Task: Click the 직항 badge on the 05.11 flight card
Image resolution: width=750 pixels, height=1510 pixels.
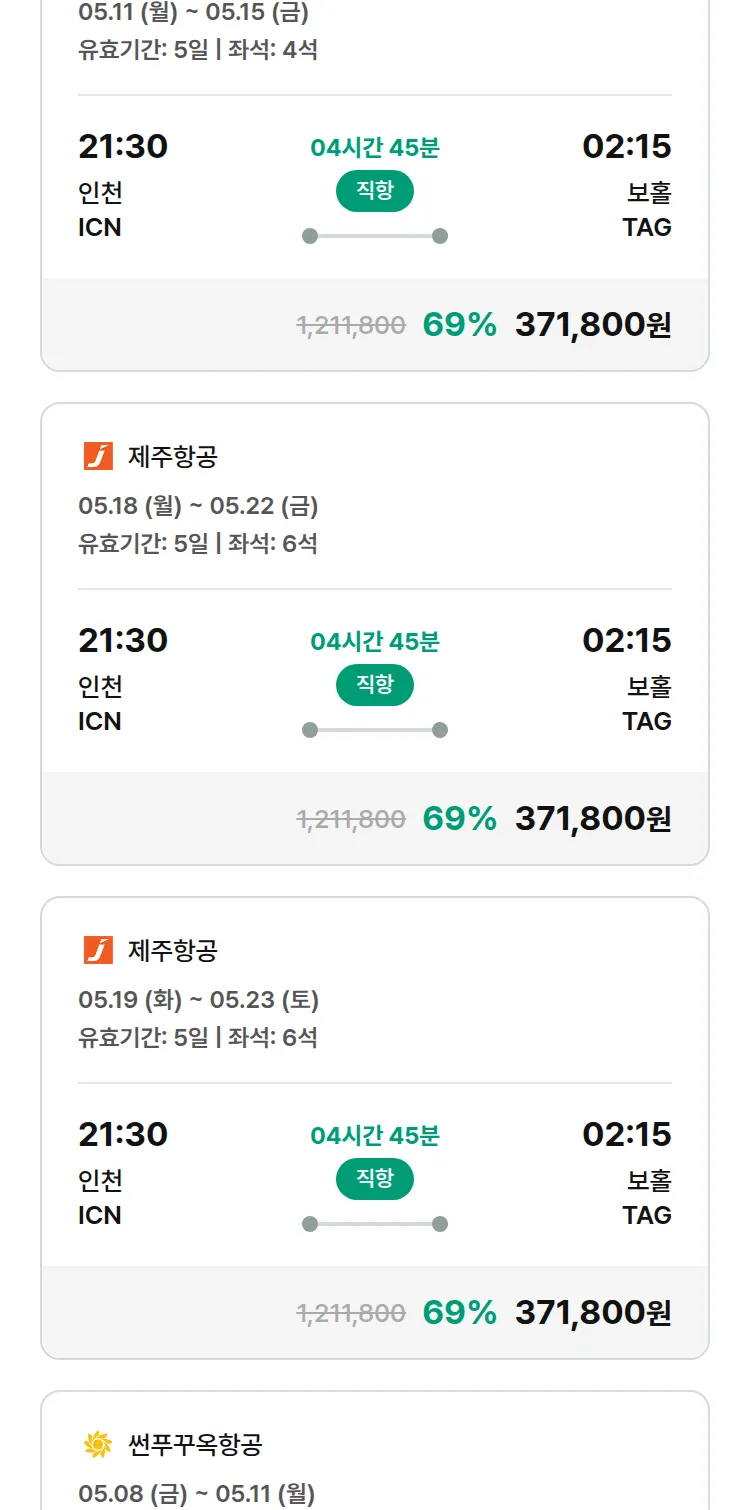Action: (375, 191)
